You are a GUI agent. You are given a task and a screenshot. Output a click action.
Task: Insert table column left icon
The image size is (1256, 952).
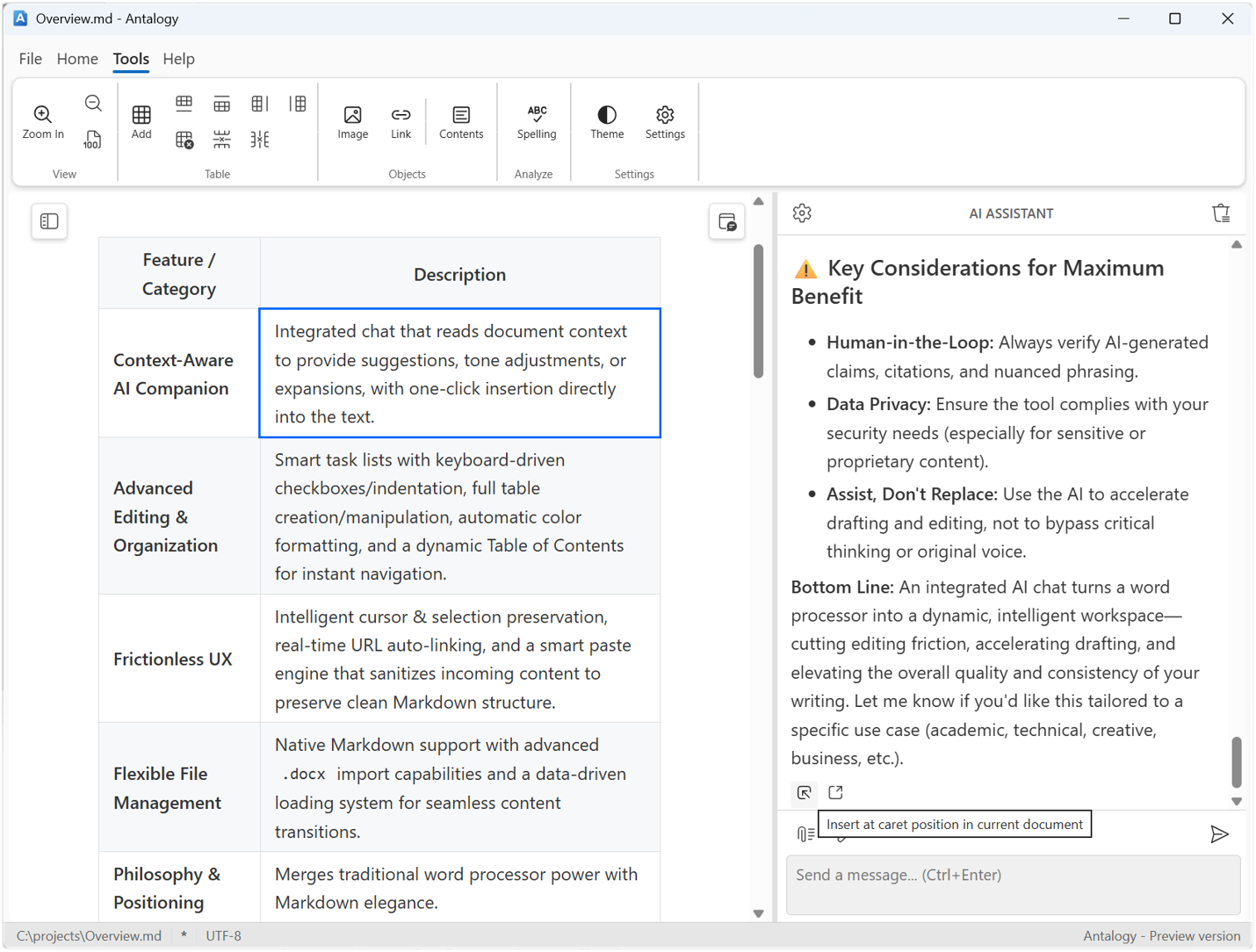(x=298, y=104)
